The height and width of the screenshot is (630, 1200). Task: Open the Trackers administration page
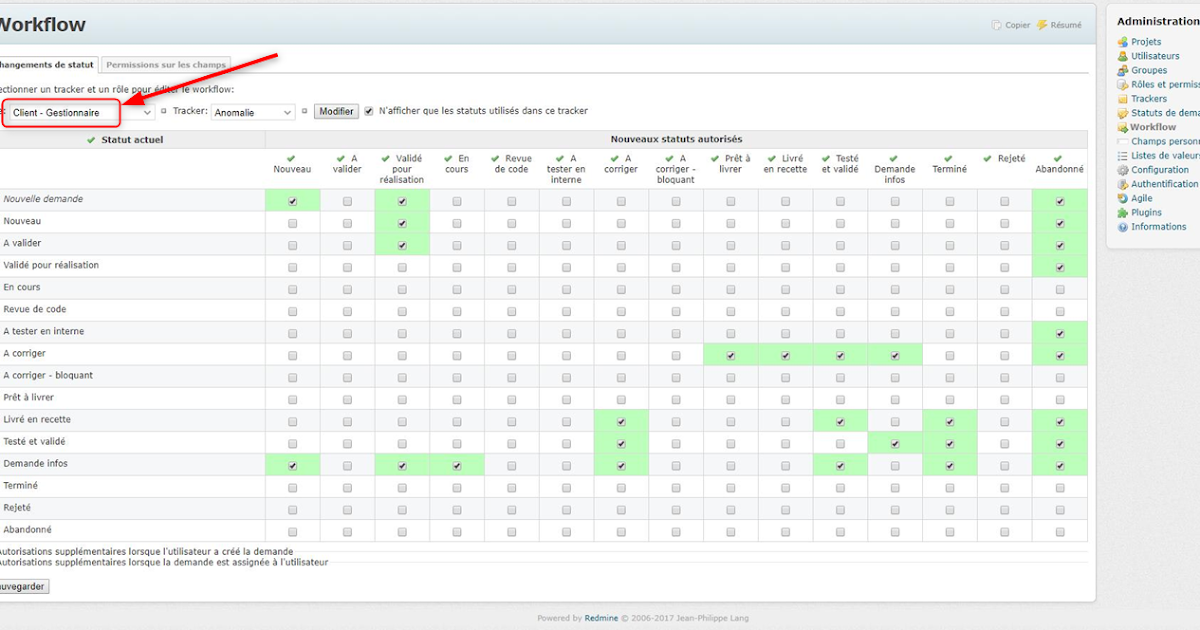(x=1152, y=98)
